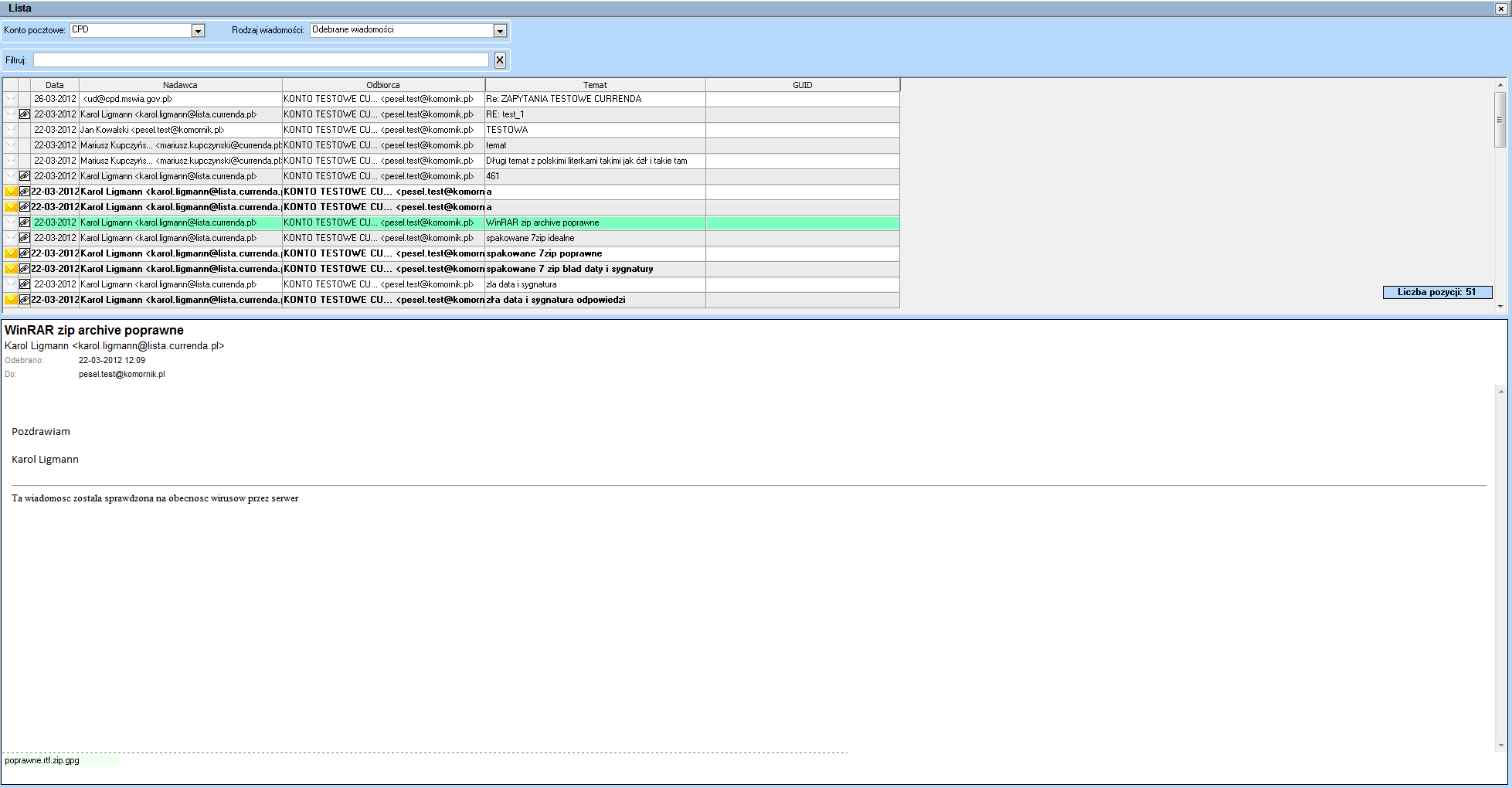Open the 'Konto pocztowe' CPD dropdown

pyautogui.click(x=198, y=31)
